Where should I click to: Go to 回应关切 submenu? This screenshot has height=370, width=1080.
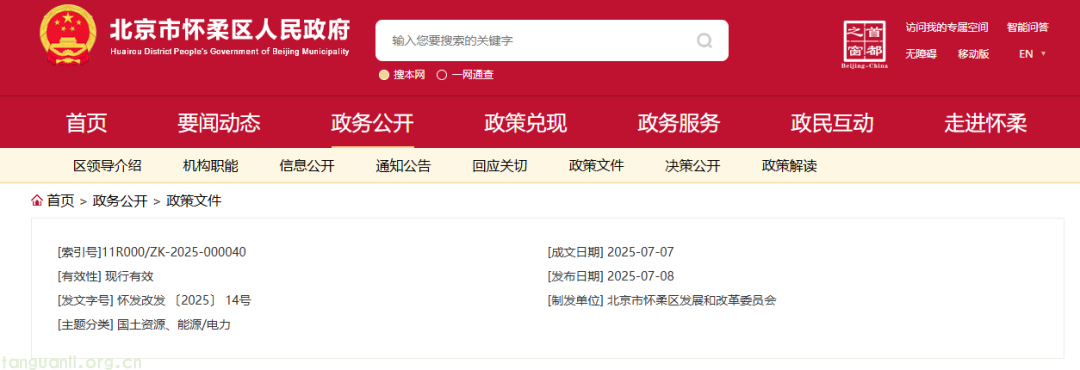500,165
